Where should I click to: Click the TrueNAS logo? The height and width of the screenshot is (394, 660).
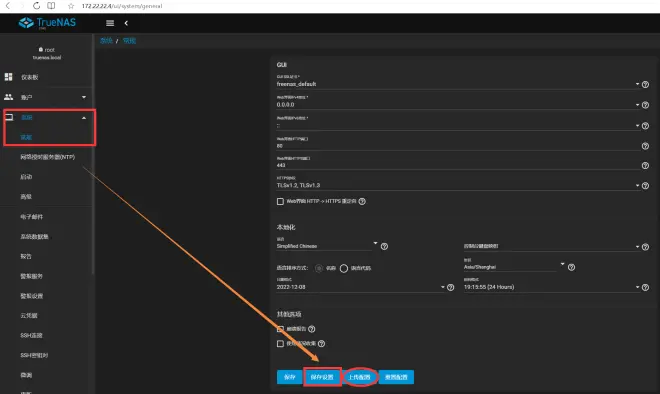(47, 23)
